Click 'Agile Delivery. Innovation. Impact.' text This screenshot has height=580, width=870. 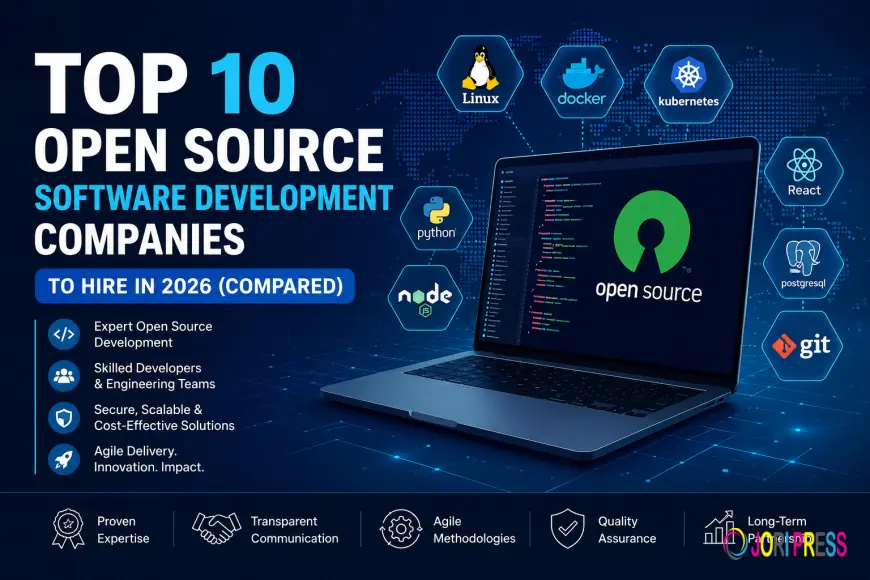[149, 459]
